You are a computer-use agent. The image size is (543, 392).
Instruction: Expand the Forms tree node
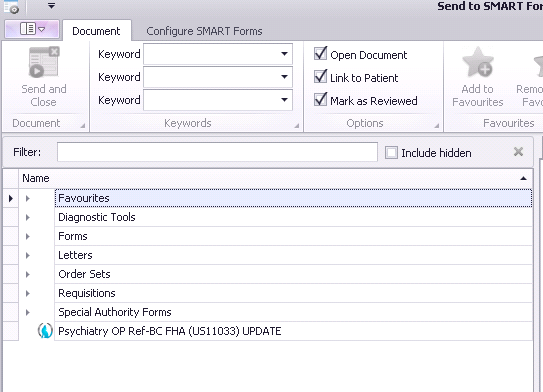click(x=28, y=237)
